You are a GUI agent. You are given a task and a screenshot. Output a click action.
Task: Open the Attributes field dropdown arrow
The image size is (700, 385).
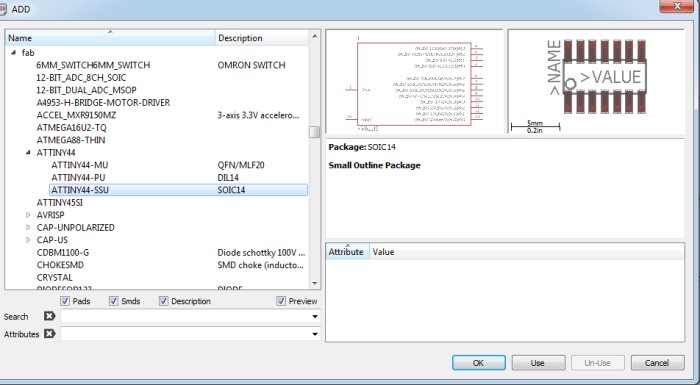315,334
